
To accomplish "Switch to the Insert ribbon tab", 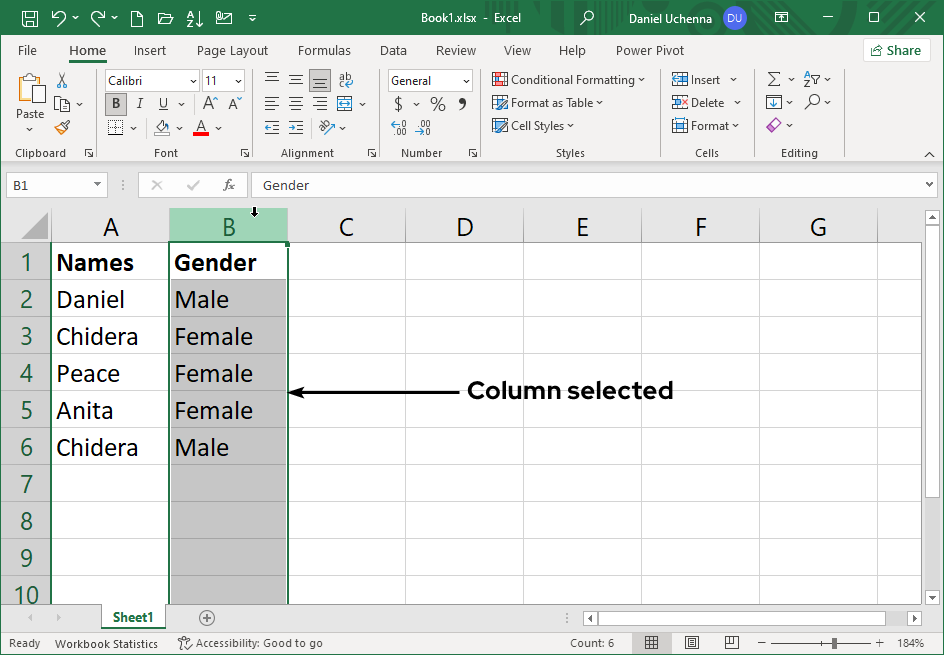I will coord(150,50).
